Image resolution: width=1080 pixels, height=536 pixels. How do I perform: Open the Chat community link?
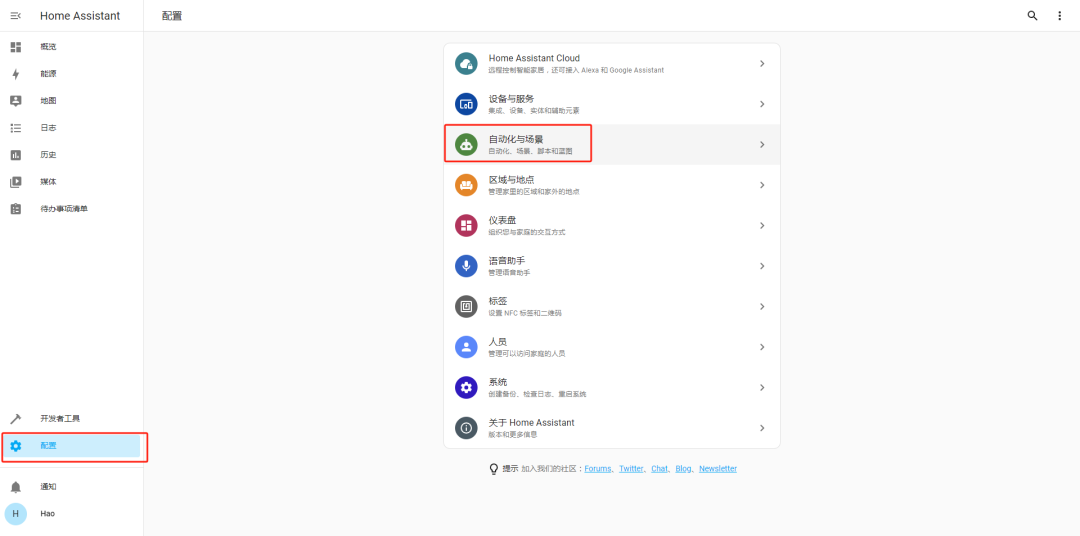click(659, 468)
